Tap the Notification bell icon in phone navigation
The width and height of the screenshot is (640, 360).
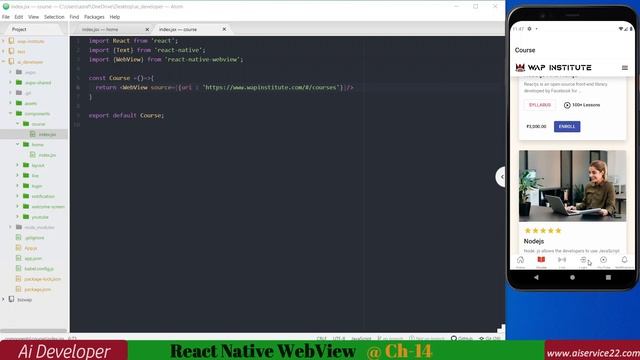pos(624,260)
